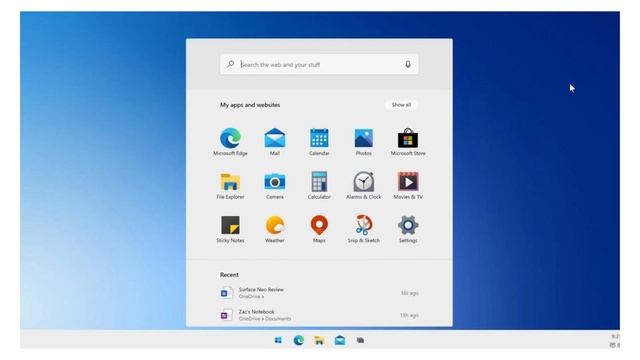Click the clock in the system tray
Viewport: 640px width, 360px height.
615,336
